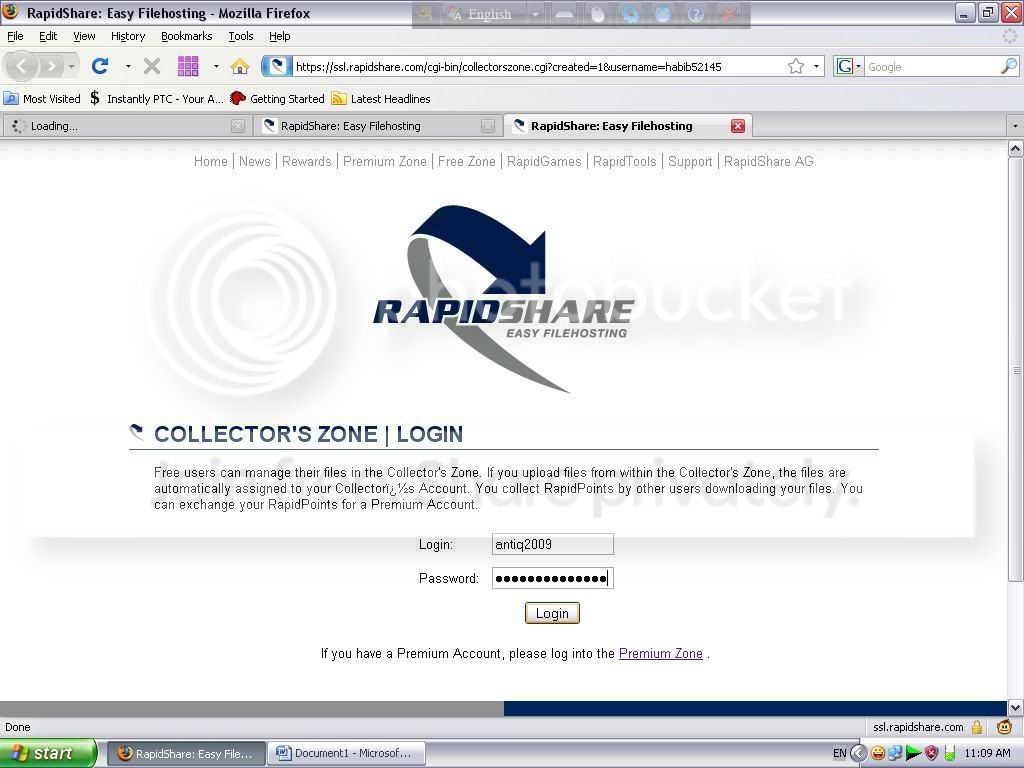Open the Bookmarks menu
Image resolution: width=1024 pixels, height=768 pixels.
point(187,36)
